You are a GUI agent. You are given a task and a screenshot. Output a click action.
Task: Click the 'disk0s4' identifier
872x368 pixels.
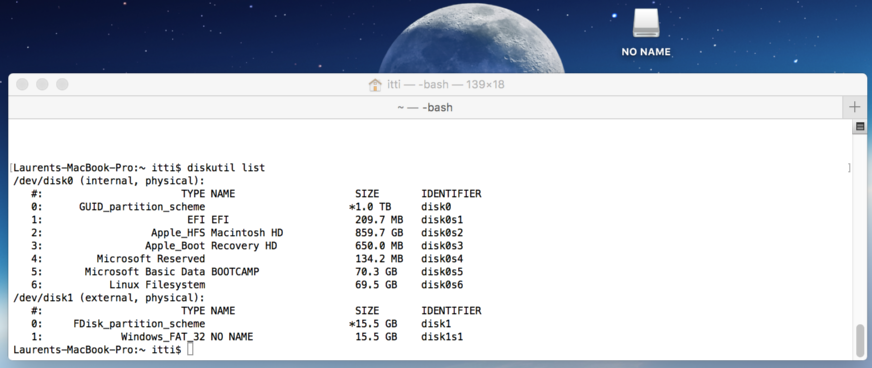tap(442, 258)
